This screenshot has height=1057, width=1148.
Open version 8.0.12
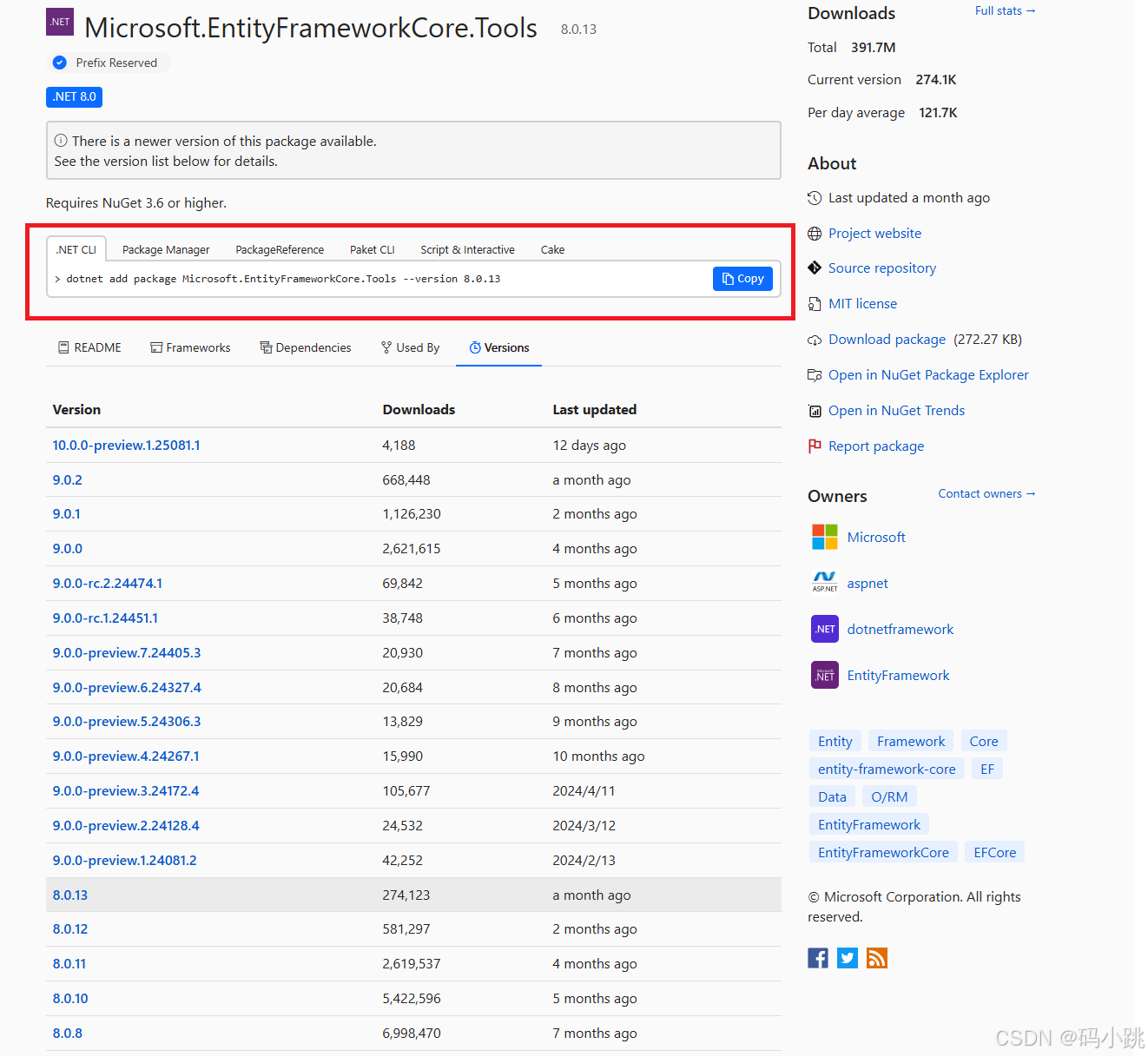(x=69, y=929)
